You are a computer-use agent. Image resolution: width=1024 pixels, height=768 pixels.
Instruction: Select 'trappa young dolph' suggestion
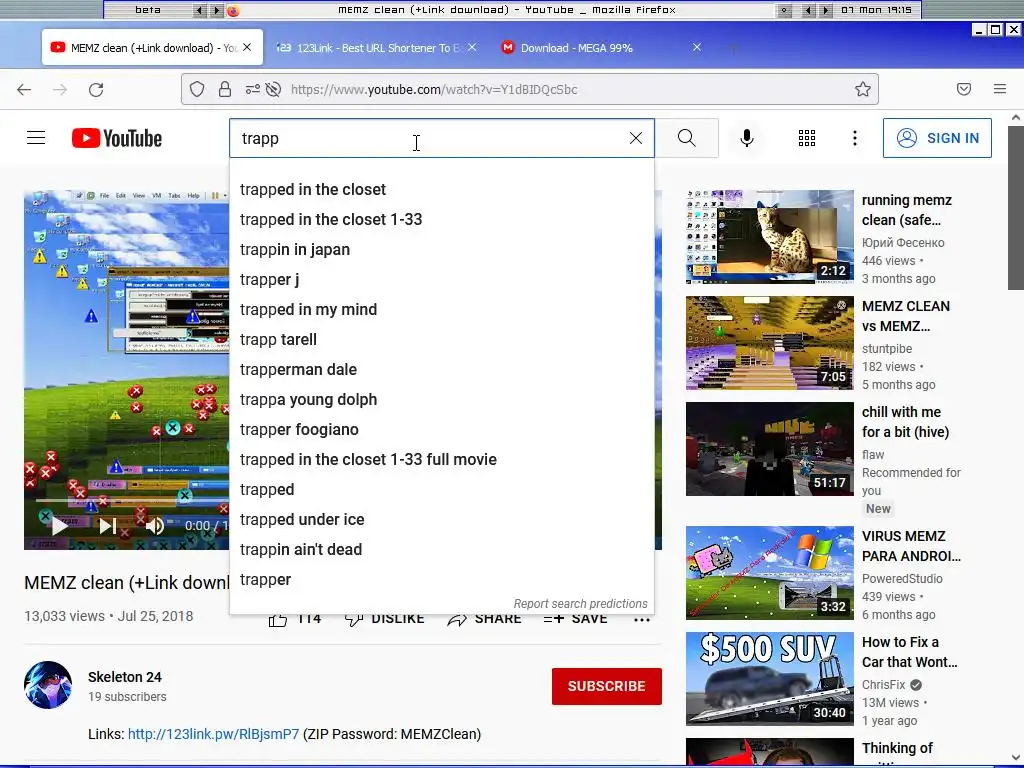441,400
